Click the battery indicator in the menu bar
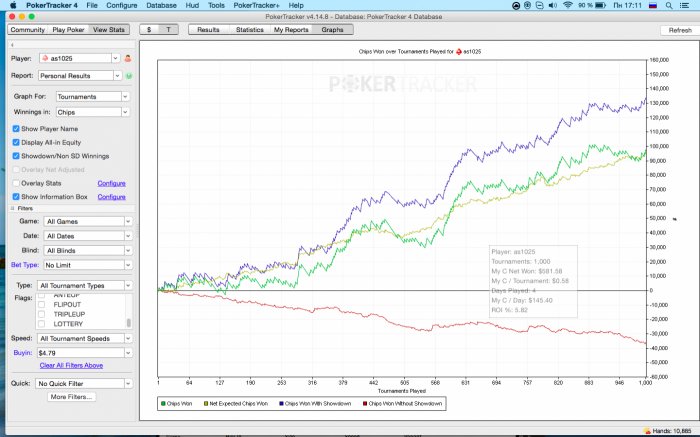Image resolution: width=700 pixels, height=437 pixels. pyautogui.click(x=600, y=5)
